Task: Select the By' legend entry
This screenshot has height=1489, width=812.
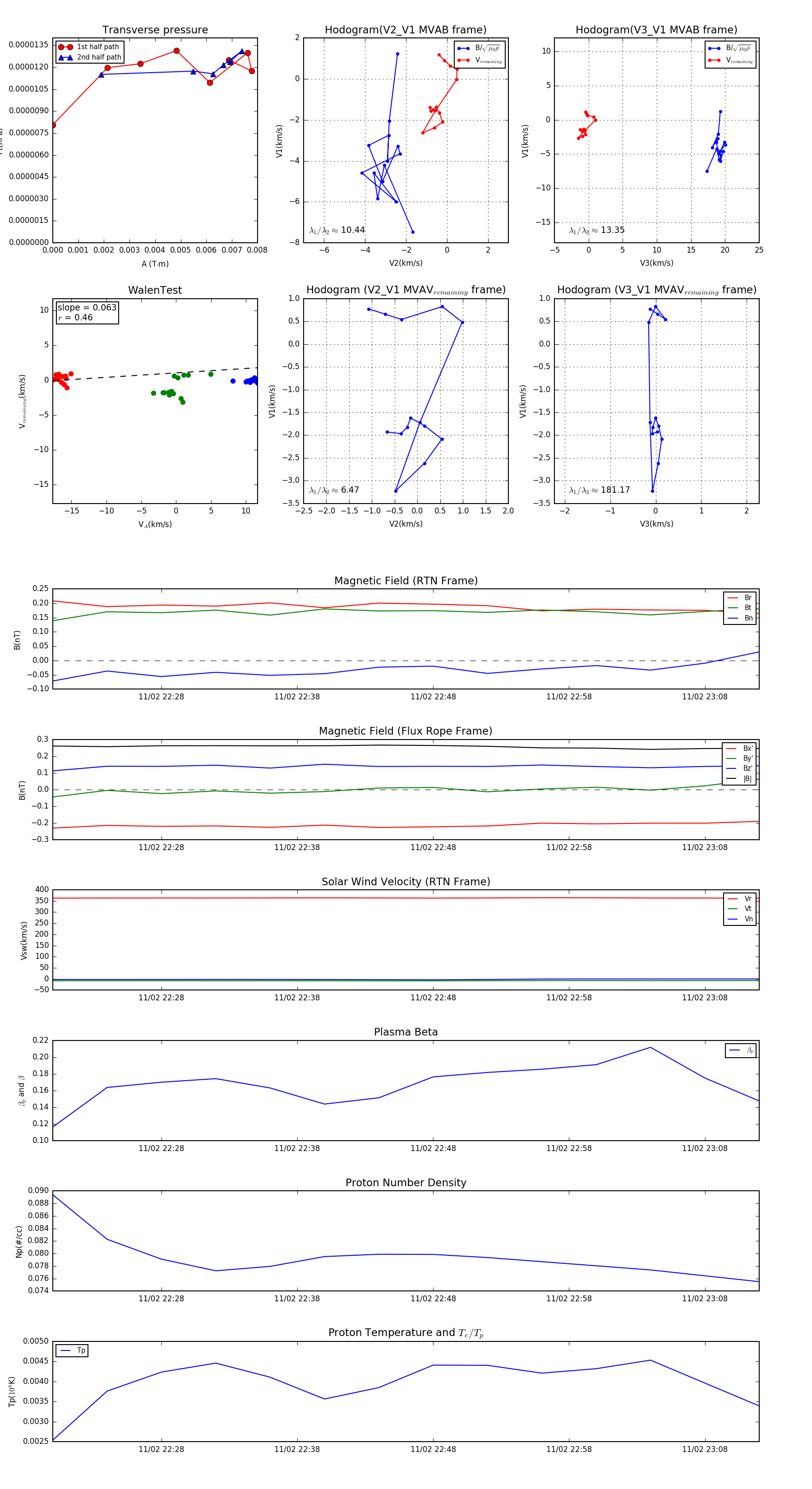Action: [x=739, y=758]
